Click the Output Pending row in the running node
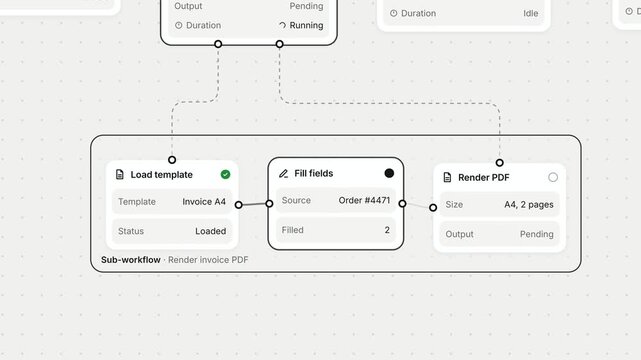 pyautogui.click(x=249, y=7)
